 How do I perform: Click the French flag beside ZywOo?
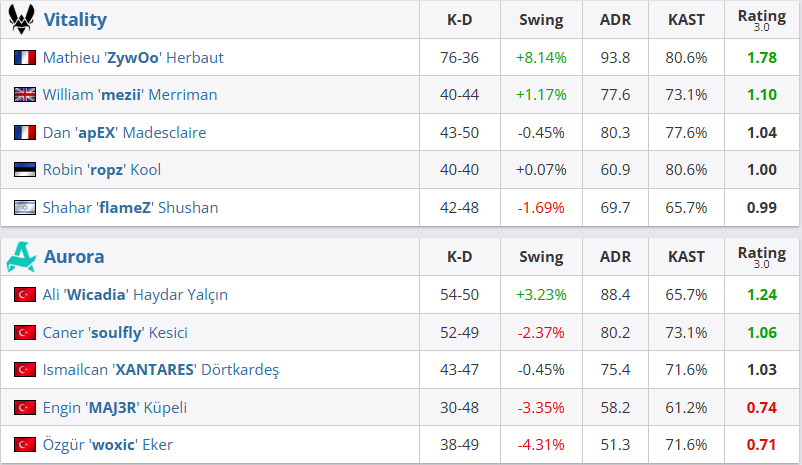coord(25,58)
